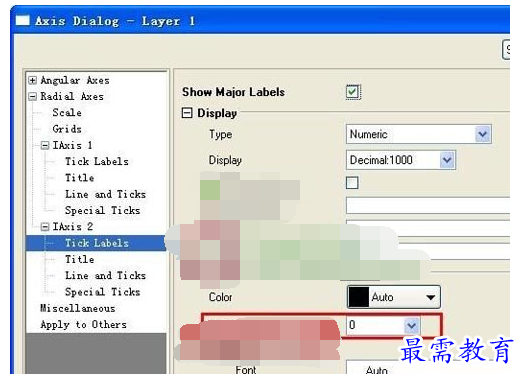This screenshot has height=382, width=522.
Task: Select Angular Axes in the tree
Action: coord(75,80)
